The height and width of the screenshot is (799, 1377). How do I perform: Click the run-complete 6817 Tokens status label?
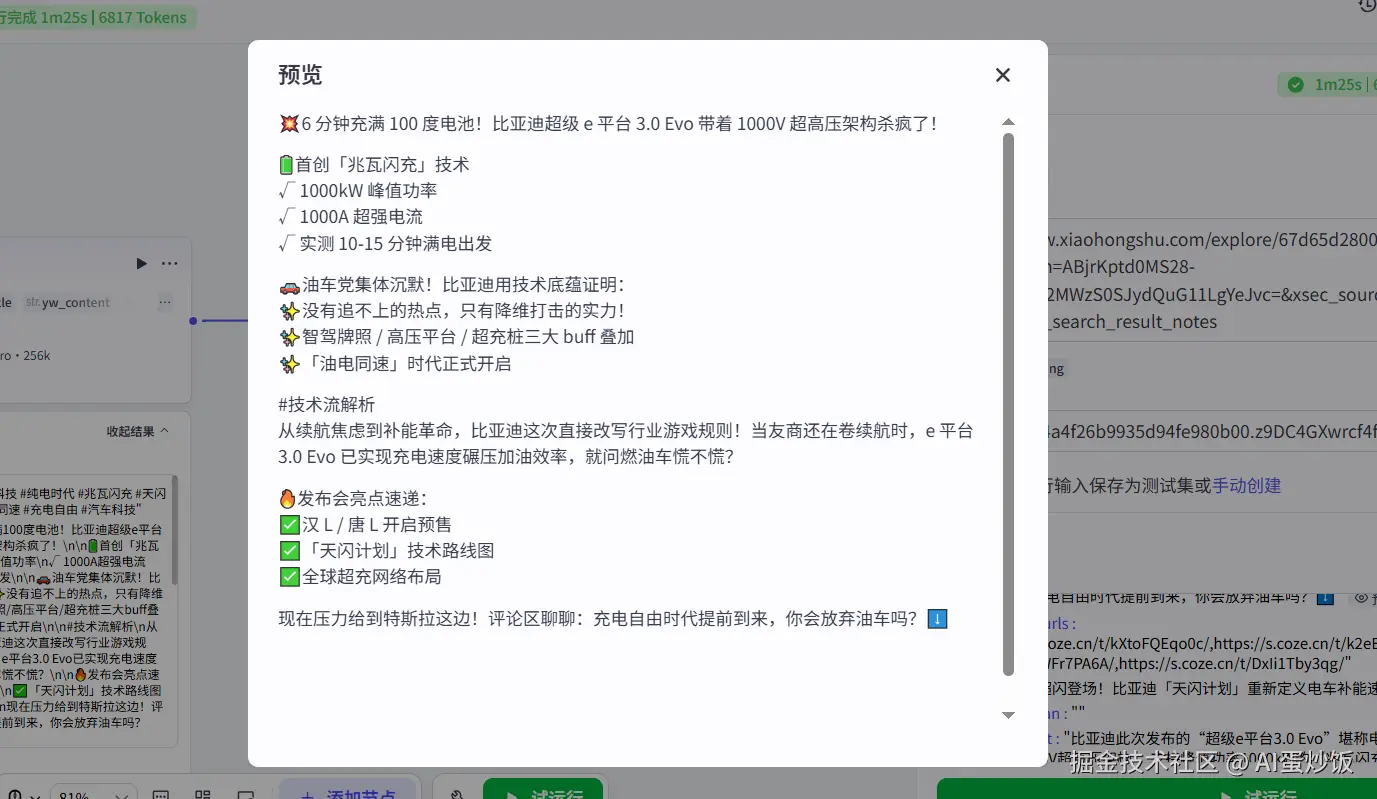click(x=96, y=17)
